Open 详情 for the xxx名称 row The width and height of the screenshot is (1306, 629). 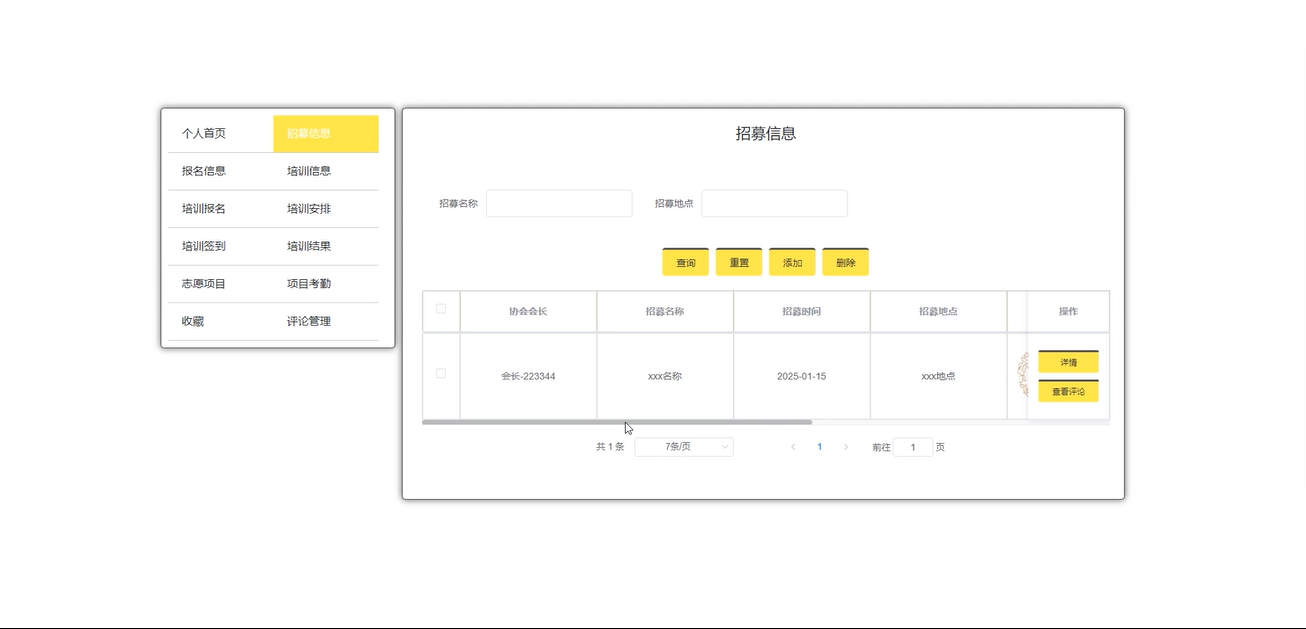pyautogui.click(x=1068, y=362)
